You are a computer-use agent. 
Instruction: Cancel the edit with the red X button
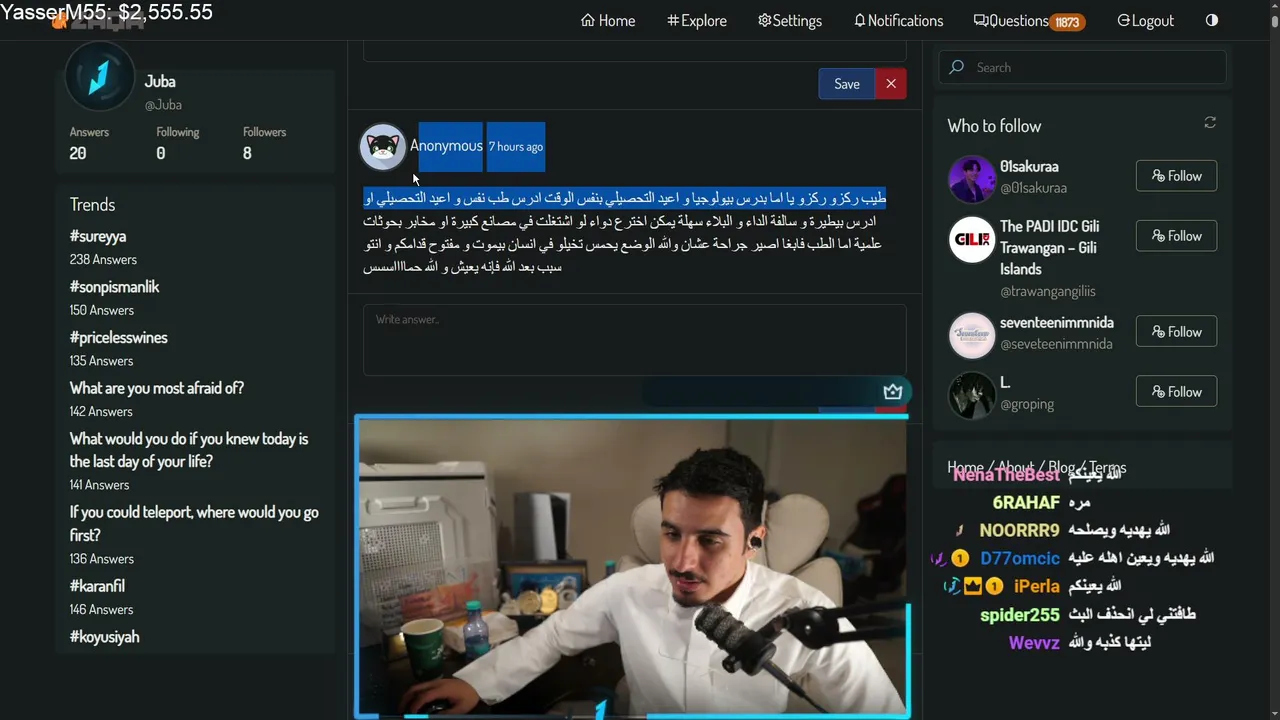click(891, 84)
